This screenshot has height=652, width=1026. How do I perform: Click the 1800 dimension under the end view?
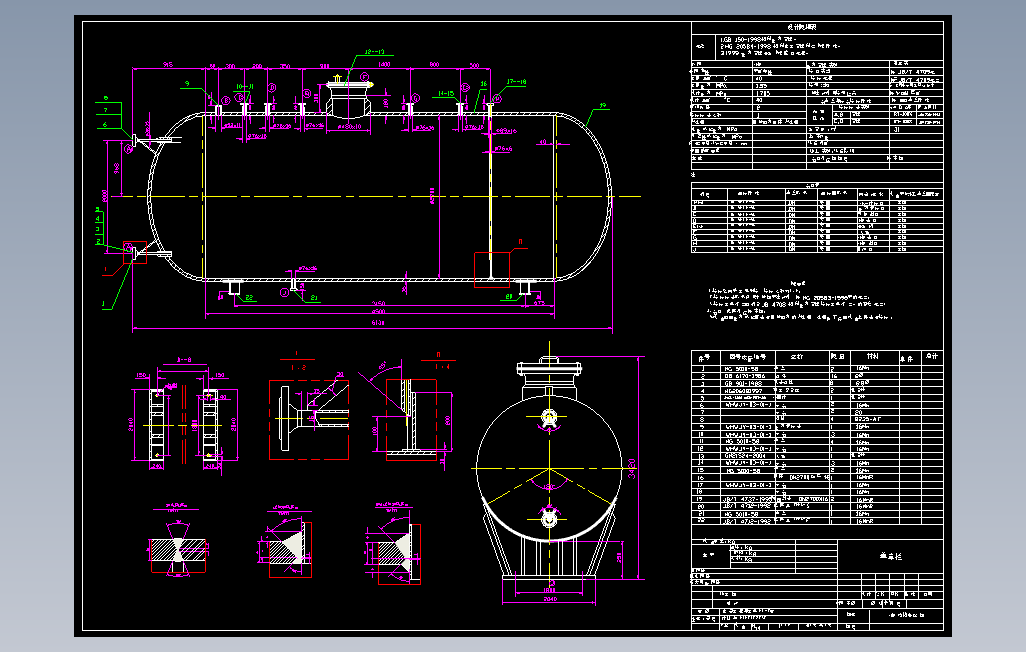[550, 590]
